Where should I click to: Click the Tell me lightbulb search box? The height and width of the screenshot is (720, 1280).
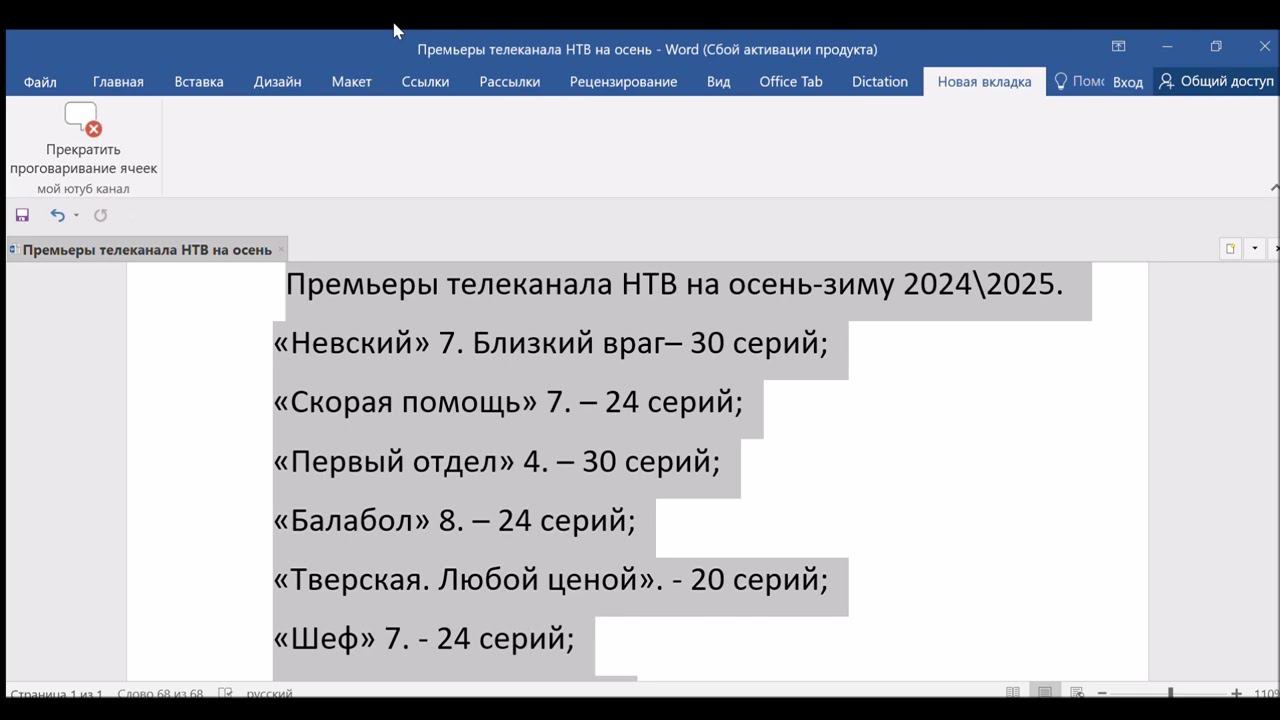click(1078, 82)
